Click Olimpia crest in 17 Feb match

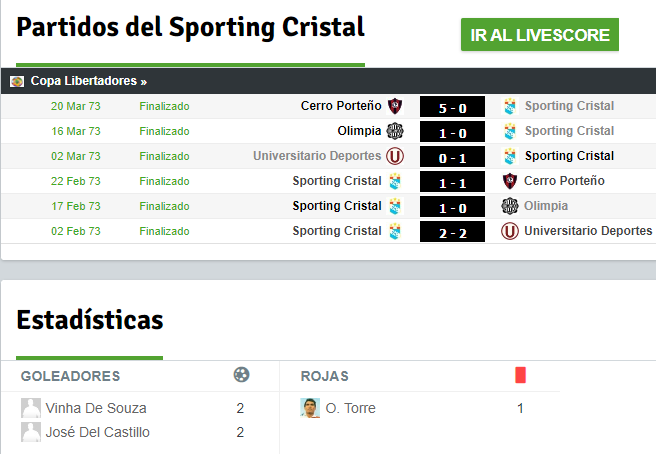click(x=510, y=206)
